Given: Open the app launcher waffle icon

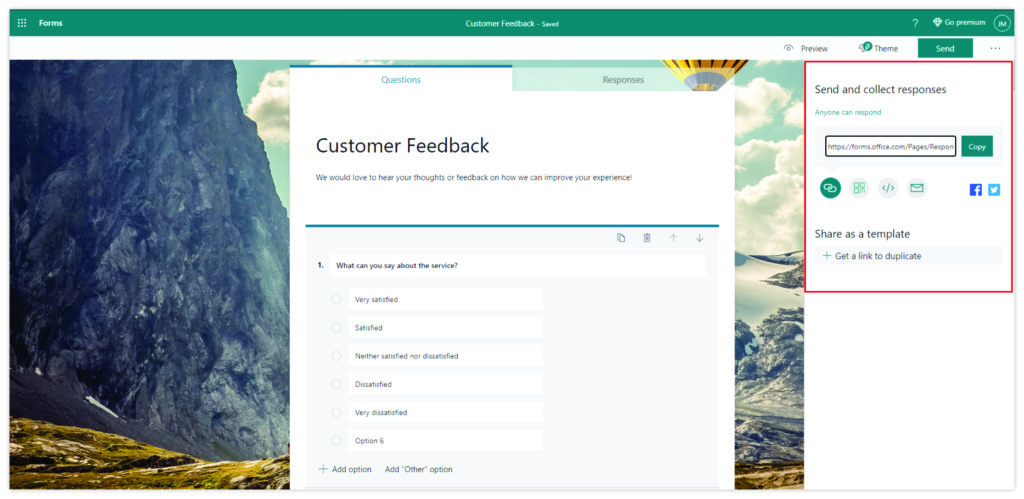Looking at the screenshot, I should [22, 23].
